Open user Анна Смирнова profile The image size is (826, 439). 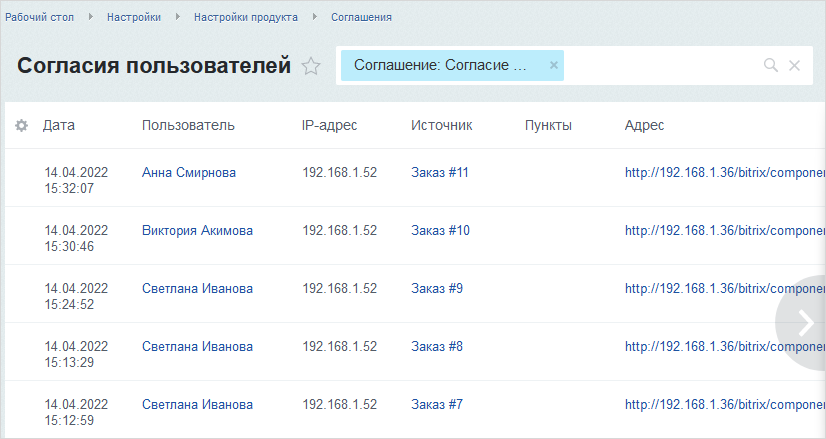click(x=189, y=173)
